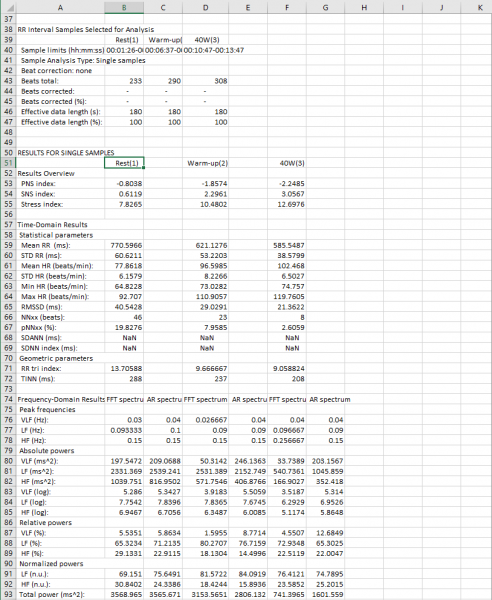
Task: Click row 59 header
Action: (8, 245)
